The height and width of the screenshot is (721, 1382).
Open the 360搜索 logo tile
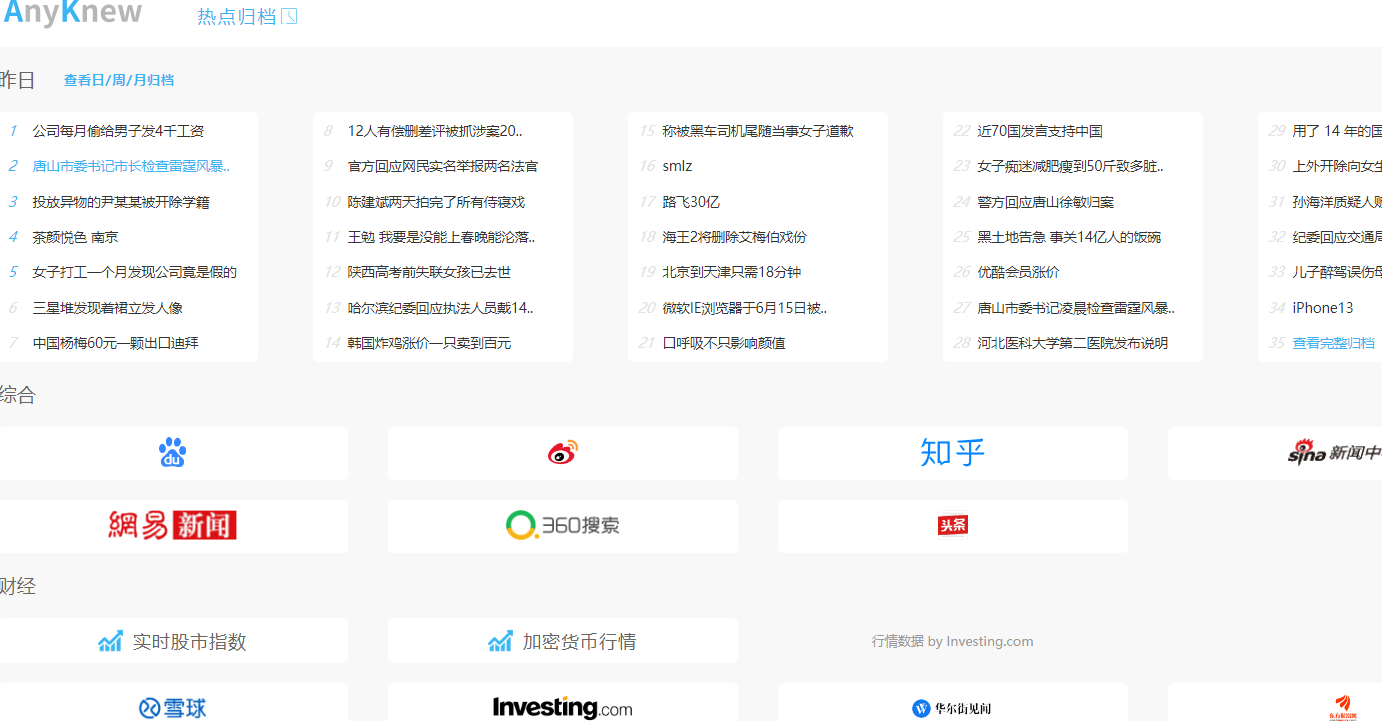tap(563, 526)
